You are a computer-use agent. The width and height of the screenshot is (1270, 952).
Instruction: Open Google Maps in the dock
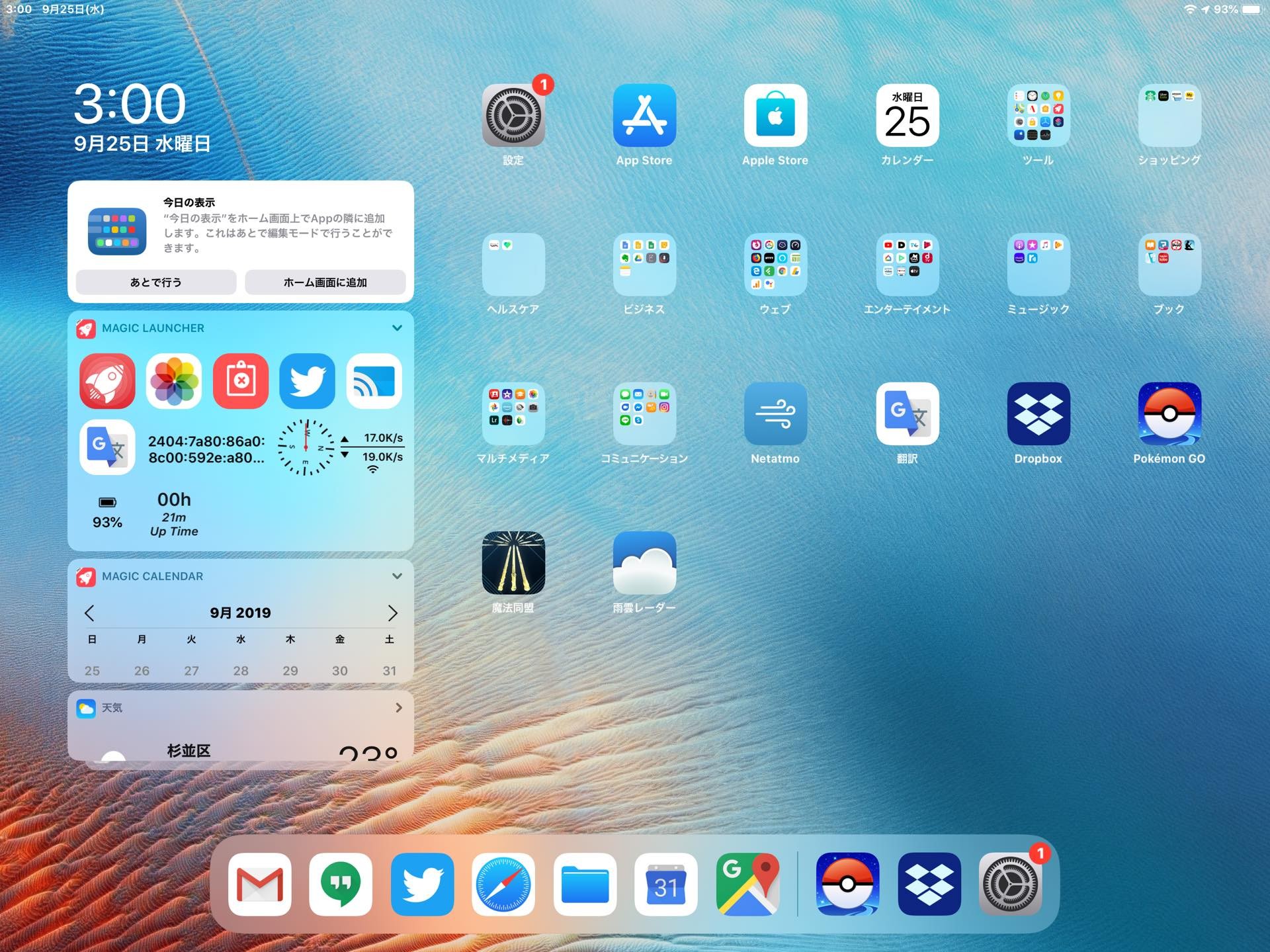click(x=747, y=885)
